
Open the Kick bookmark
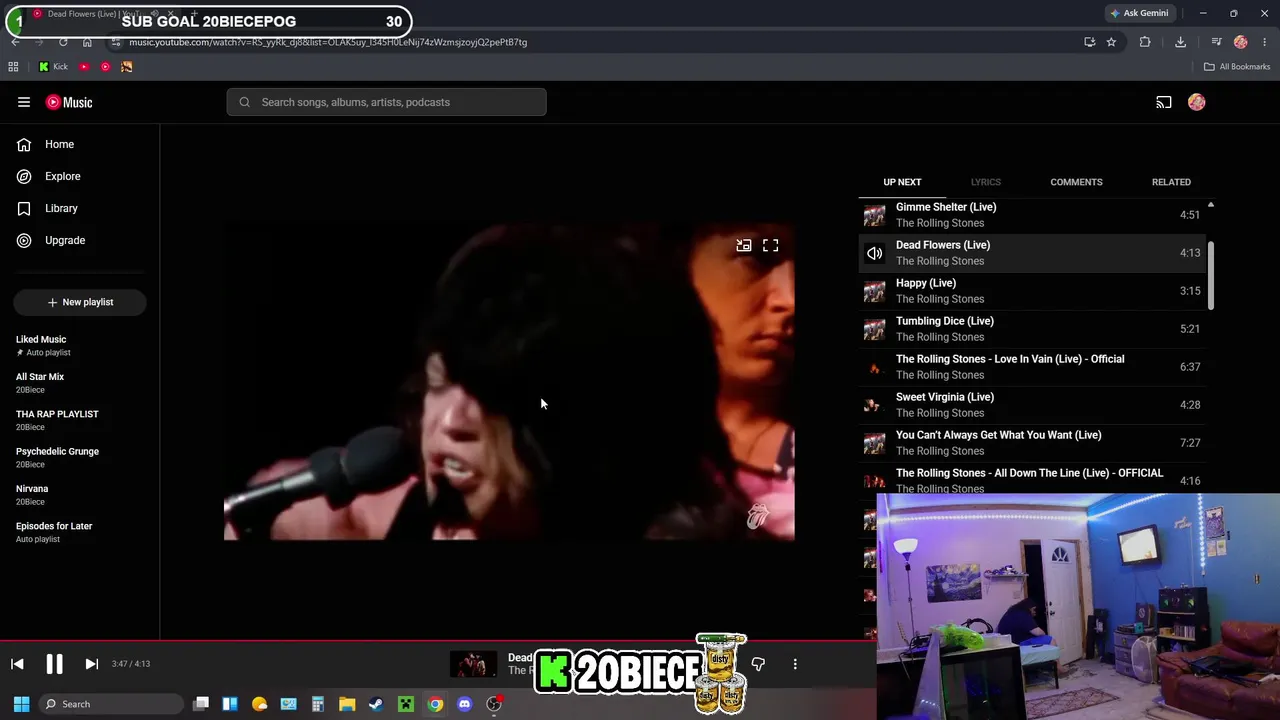[53, 67]
